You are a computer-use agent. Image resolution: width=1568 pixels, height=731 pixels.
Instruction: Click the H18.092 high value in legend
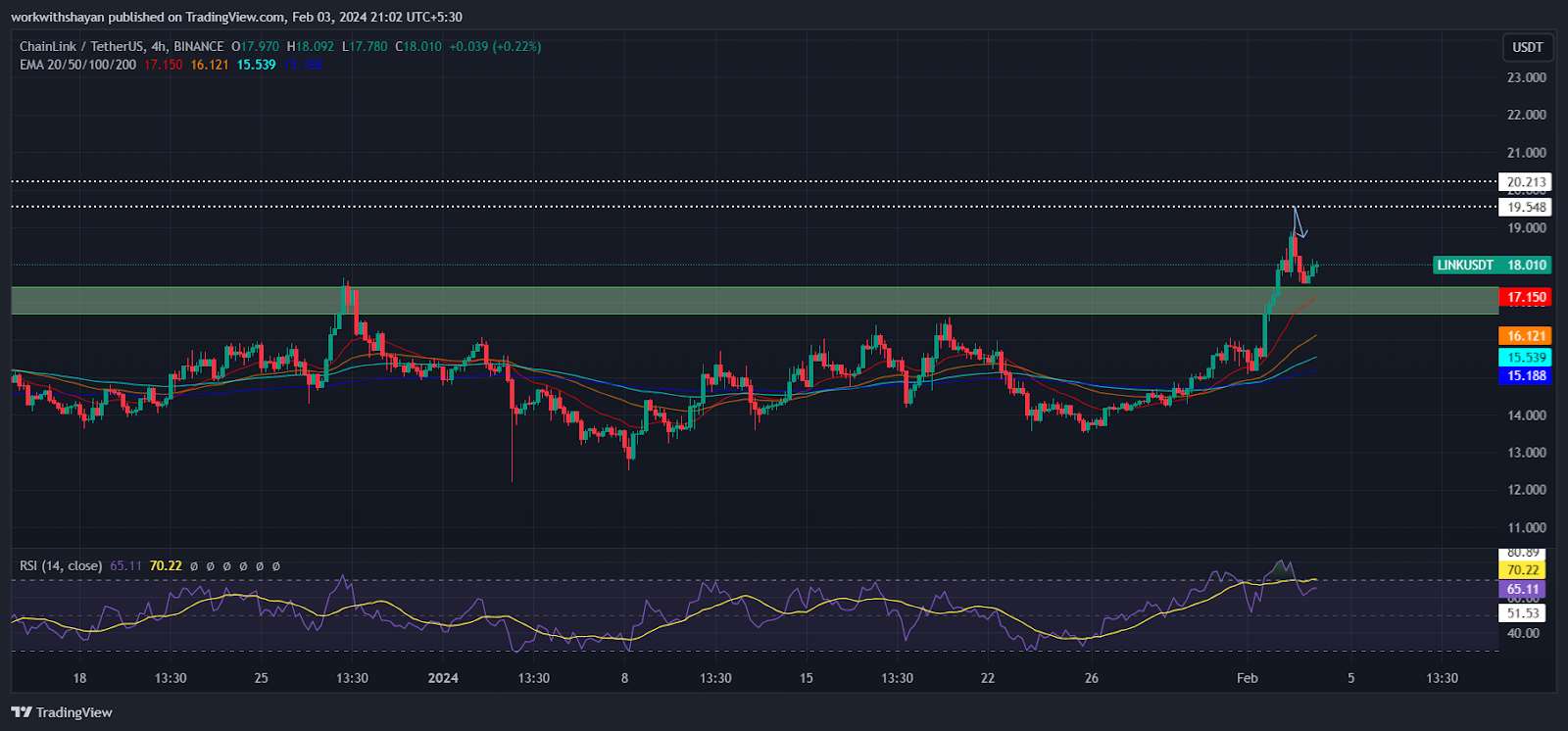click(310, 46)
